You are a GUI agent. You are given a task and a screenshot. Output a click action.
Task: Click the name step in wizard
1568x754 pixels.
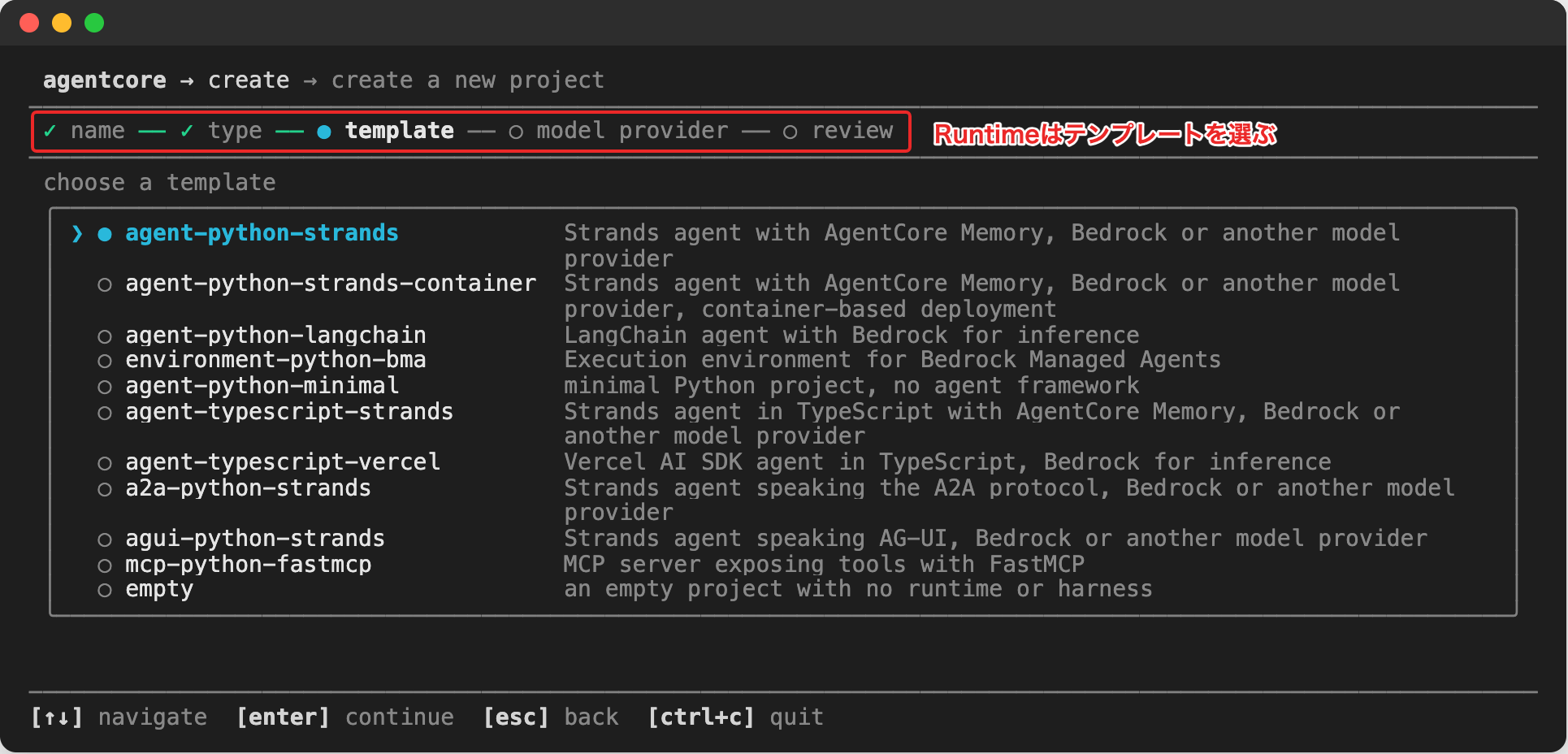pos(97,131)
